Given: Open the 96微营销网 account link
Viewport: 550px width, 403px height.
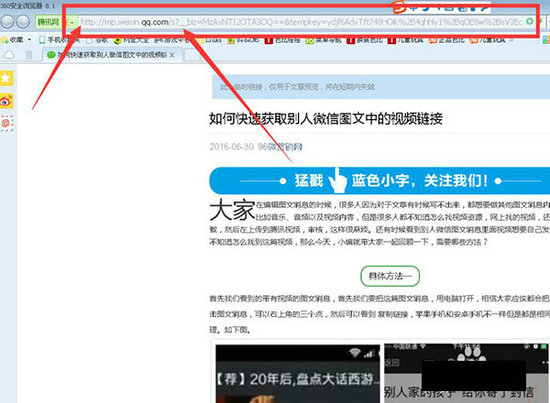Looking at the screenshot, I should tap(280, 147).
